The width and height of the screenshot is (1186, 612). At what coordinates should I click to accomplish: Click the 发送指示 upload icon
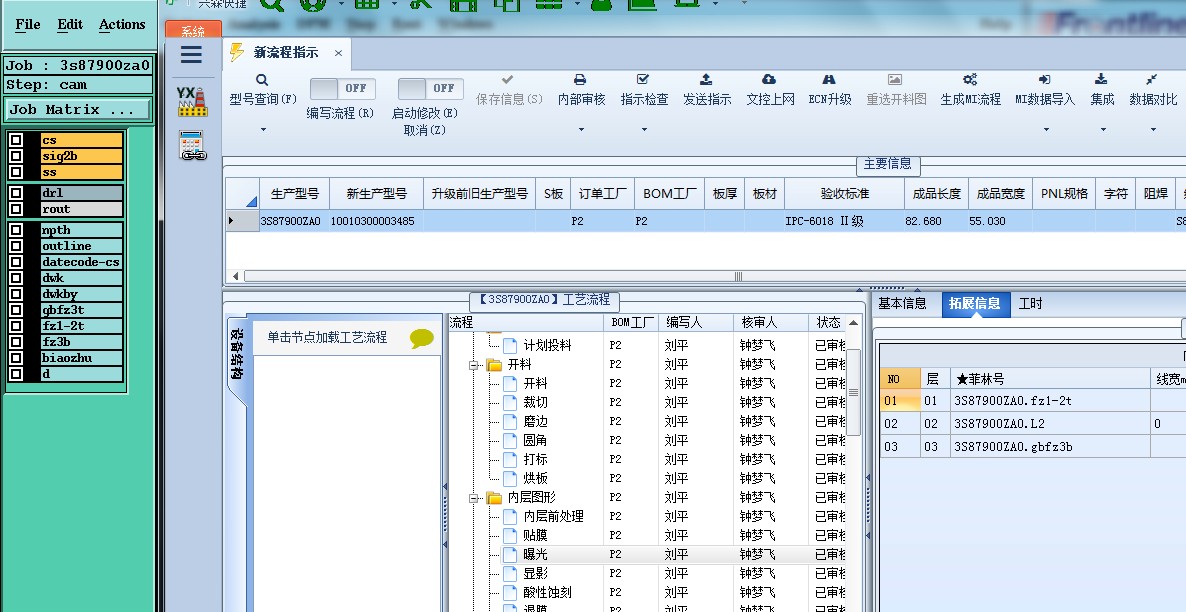click(x=706, y=79)
